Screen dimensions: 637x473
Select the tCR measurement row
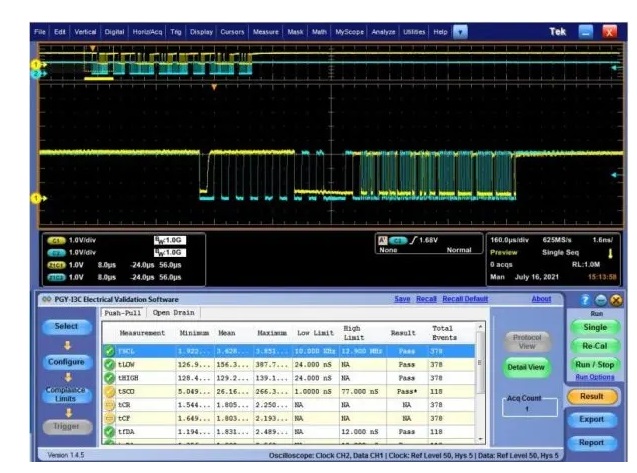288,405
